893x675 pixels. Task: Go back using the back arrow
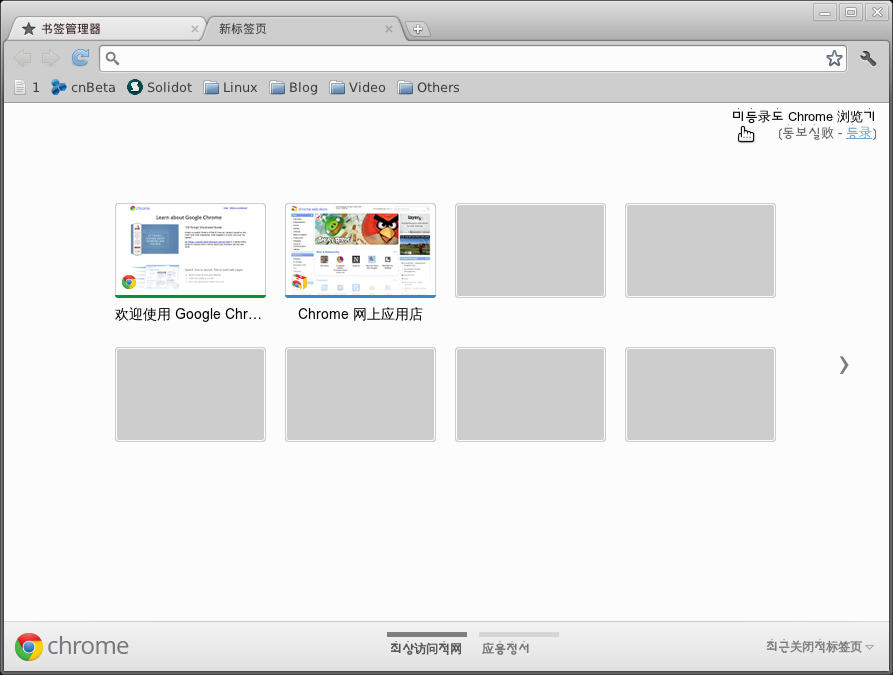click(22, 58)
